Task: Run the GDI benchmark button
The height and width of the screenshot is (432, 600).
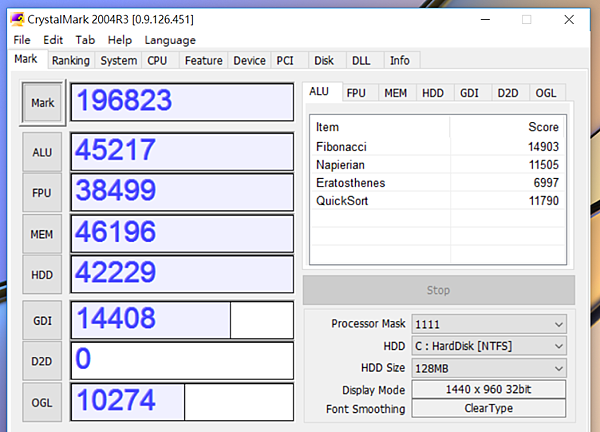Action: pyautogui.click(x=42, y=321)
